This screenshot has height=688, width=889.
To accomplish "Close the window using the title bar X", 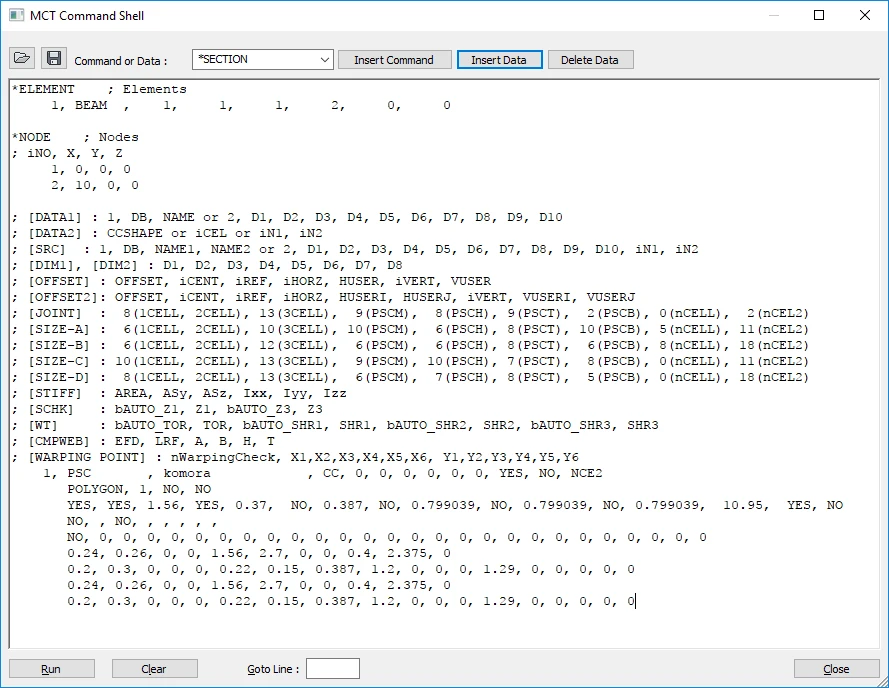I will click(x=865, y=15).
